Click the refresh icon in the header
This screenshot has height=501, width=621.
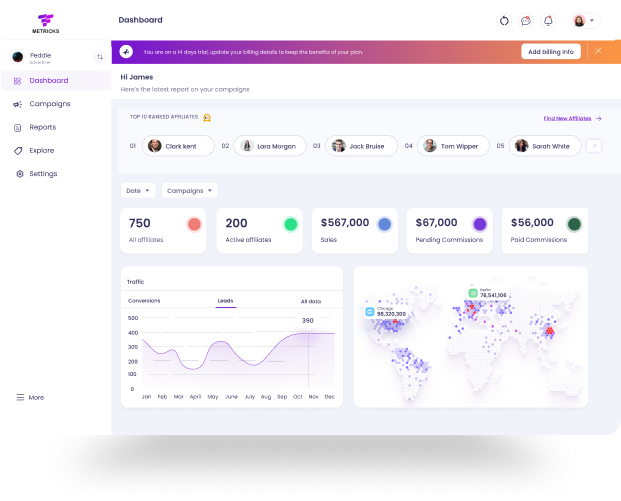tap(504, 20)
